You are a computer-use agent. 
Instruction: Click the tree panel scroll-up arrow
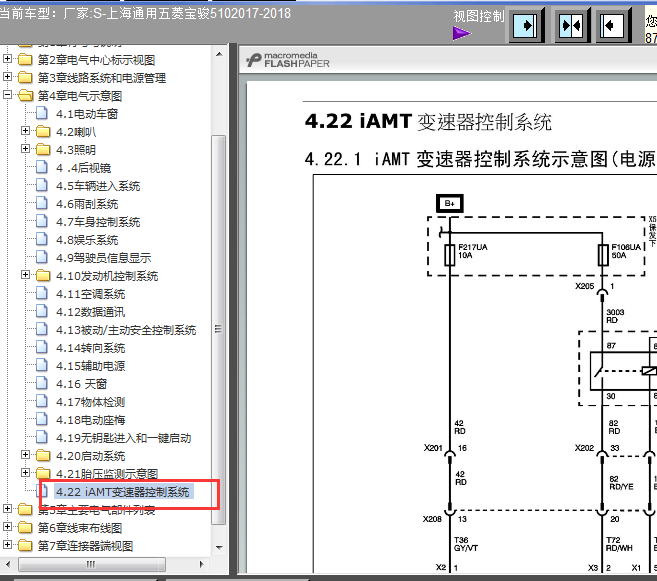click(x=219, y=54)
